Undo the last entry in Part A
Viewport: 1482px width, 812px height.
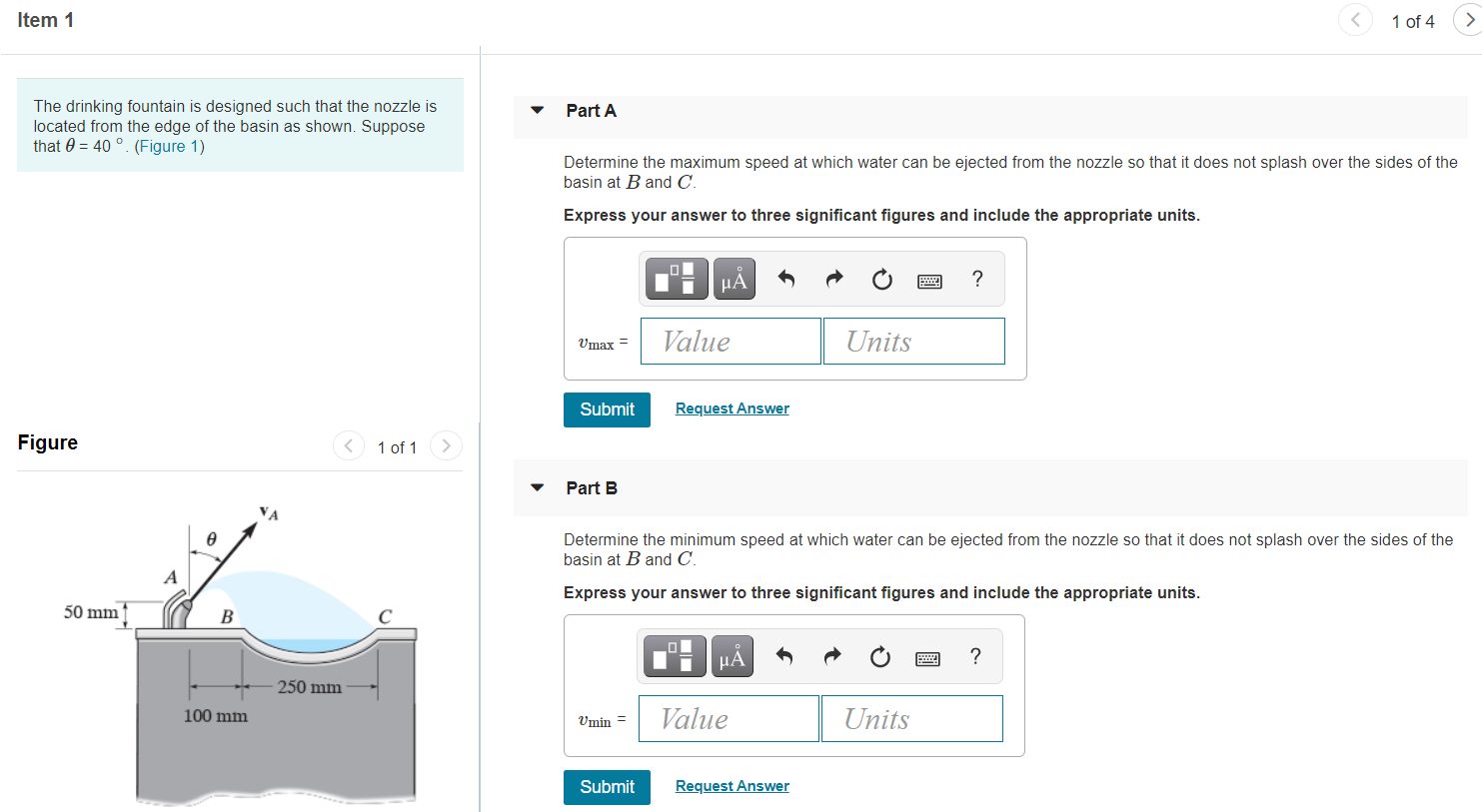786,279
